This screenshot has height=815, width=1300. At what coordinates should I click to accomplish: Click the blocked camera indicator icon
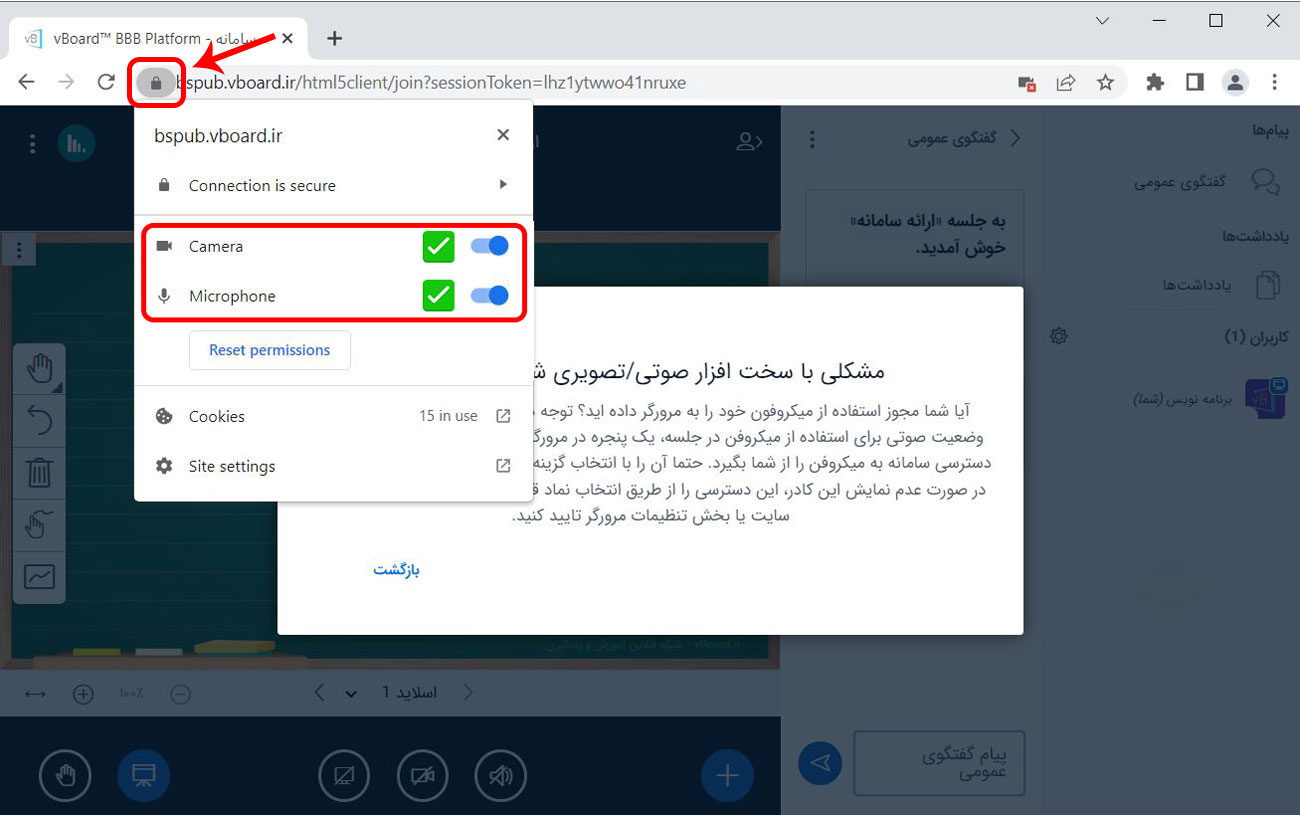1027,83
